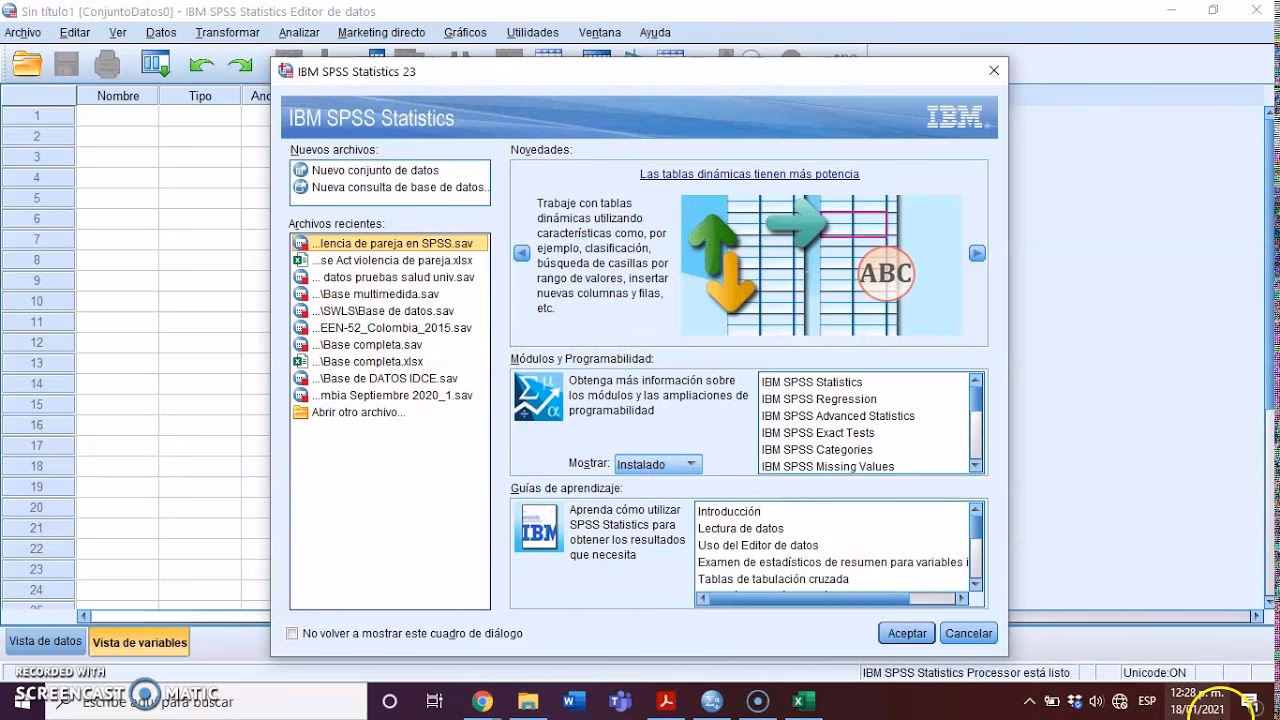This screenshot has height=720, width=1280.
Task: Switch to Vista de datos tab
Action: click(45, 642)
